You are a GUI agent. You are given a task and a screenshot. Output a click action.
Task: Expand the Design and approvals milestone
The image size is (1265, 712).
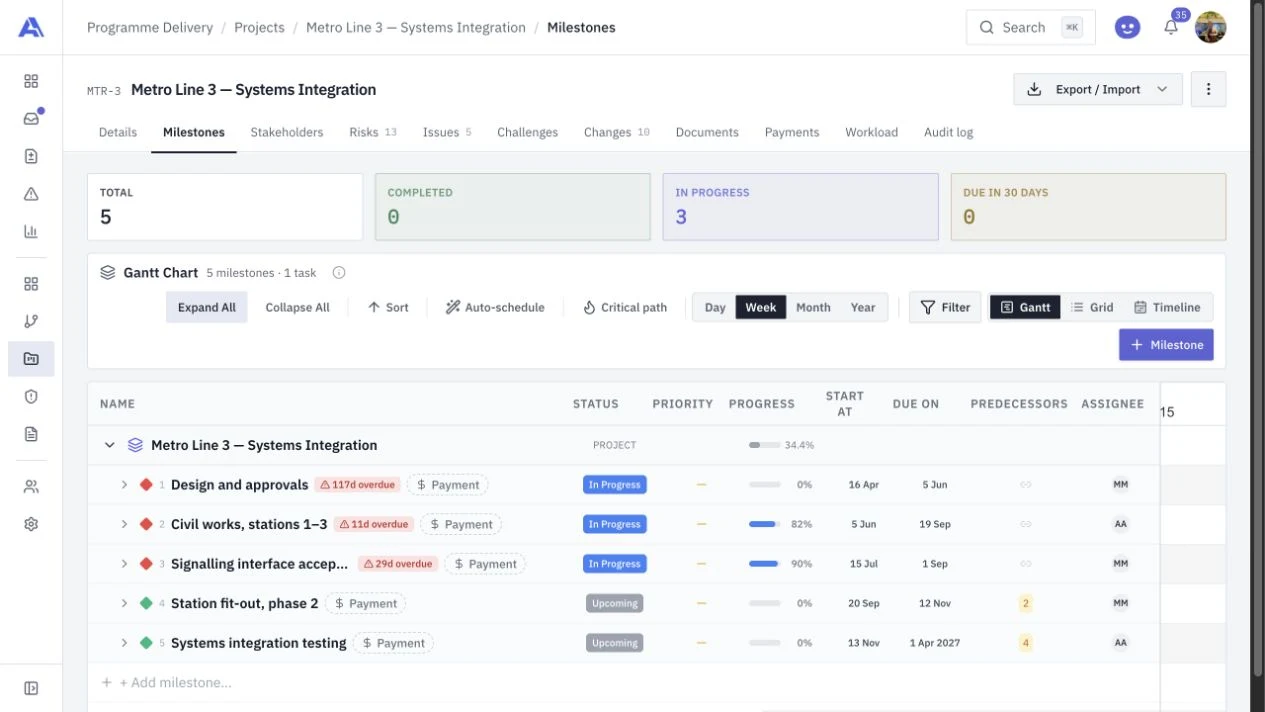124,485
